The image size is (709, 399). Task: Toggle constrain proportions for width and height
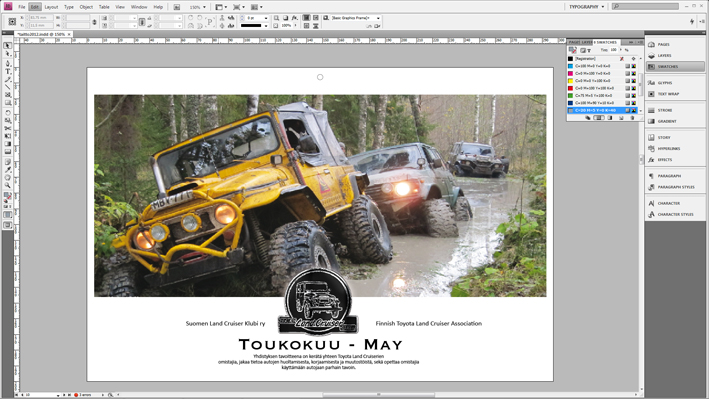click(x=94, y=22)
